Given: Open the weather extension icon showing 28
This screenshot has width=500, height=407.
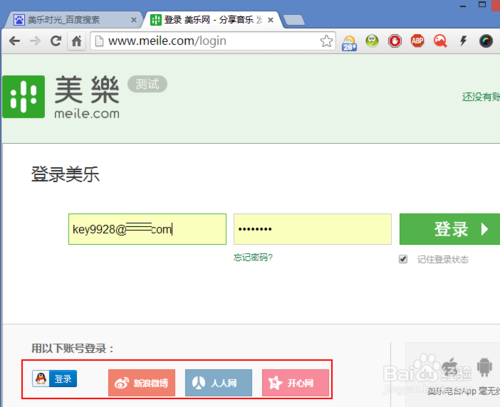Looking at the screenshot, I should 349,43.
